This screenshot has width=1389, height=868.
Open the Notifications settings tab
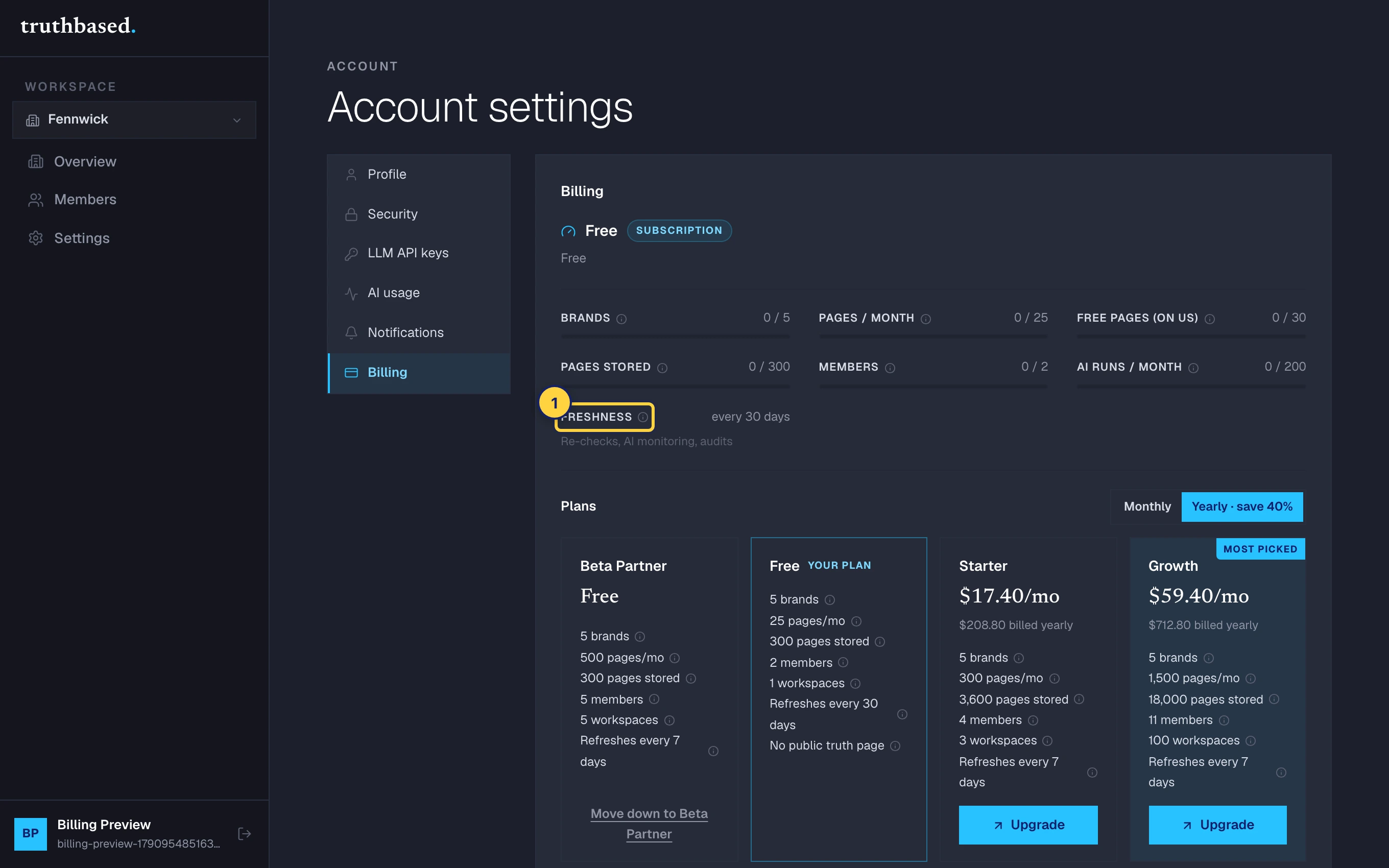(418, 332)
